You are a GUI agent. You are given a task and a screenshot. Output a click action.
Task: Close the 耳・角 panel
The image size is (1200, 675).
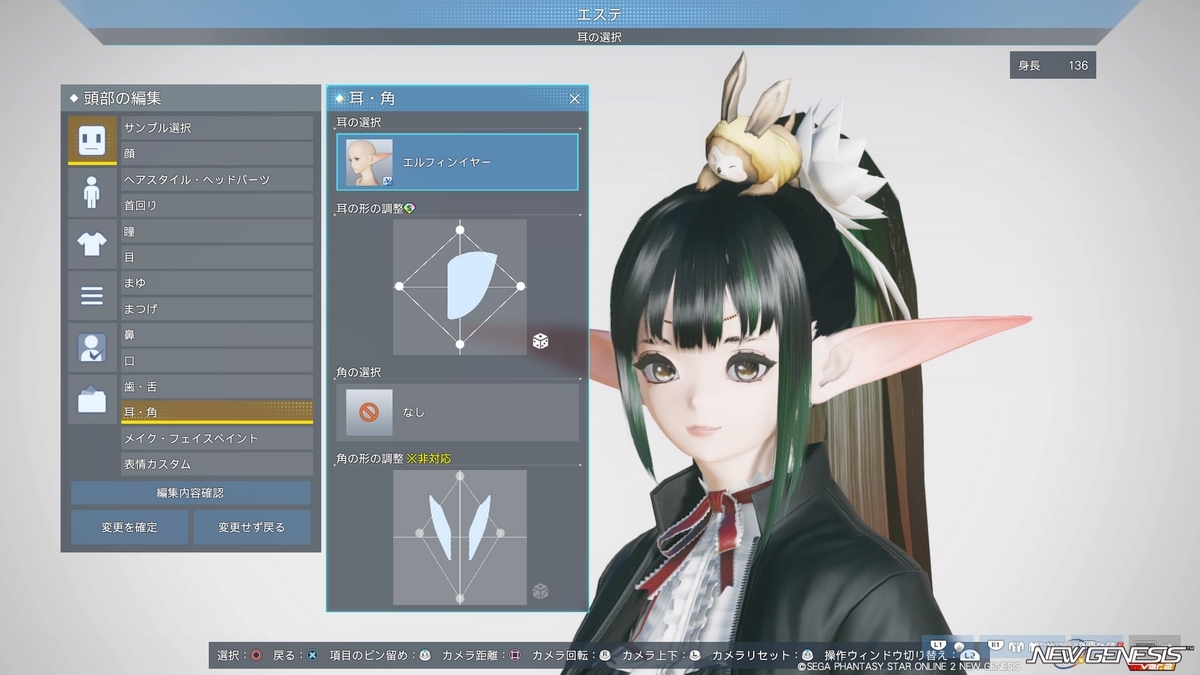pyautogui.click(x=574, y=98)
